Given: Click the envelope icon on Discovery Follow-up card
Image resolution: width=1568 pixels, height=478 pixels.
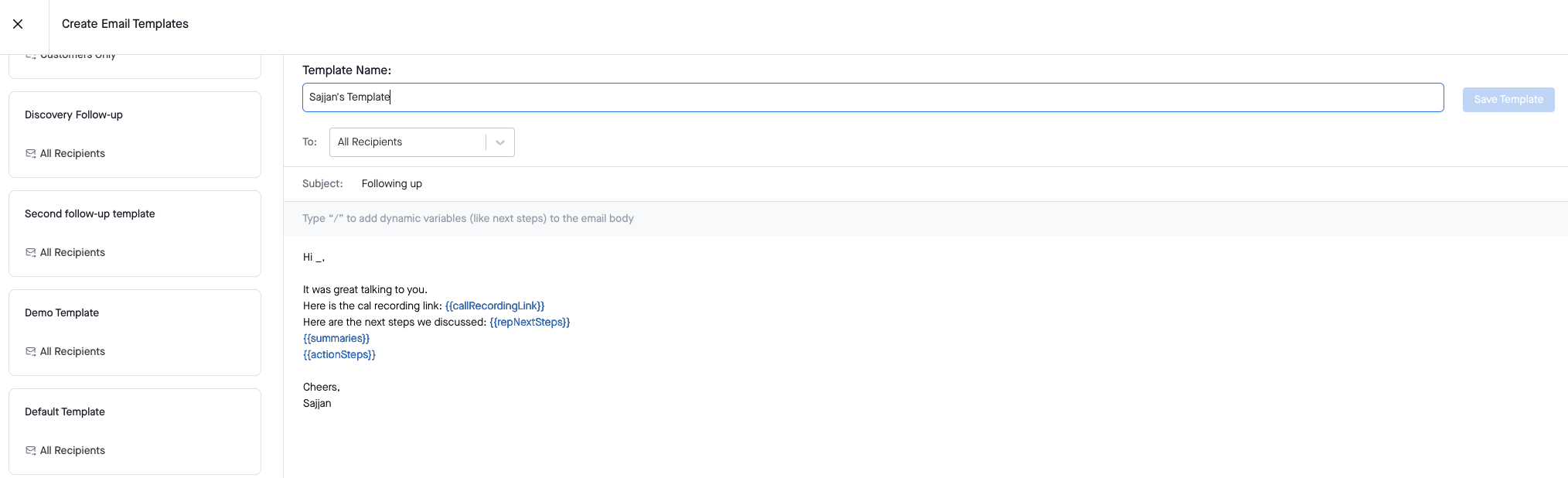Looking at the screenshot, I should [30, 152].
